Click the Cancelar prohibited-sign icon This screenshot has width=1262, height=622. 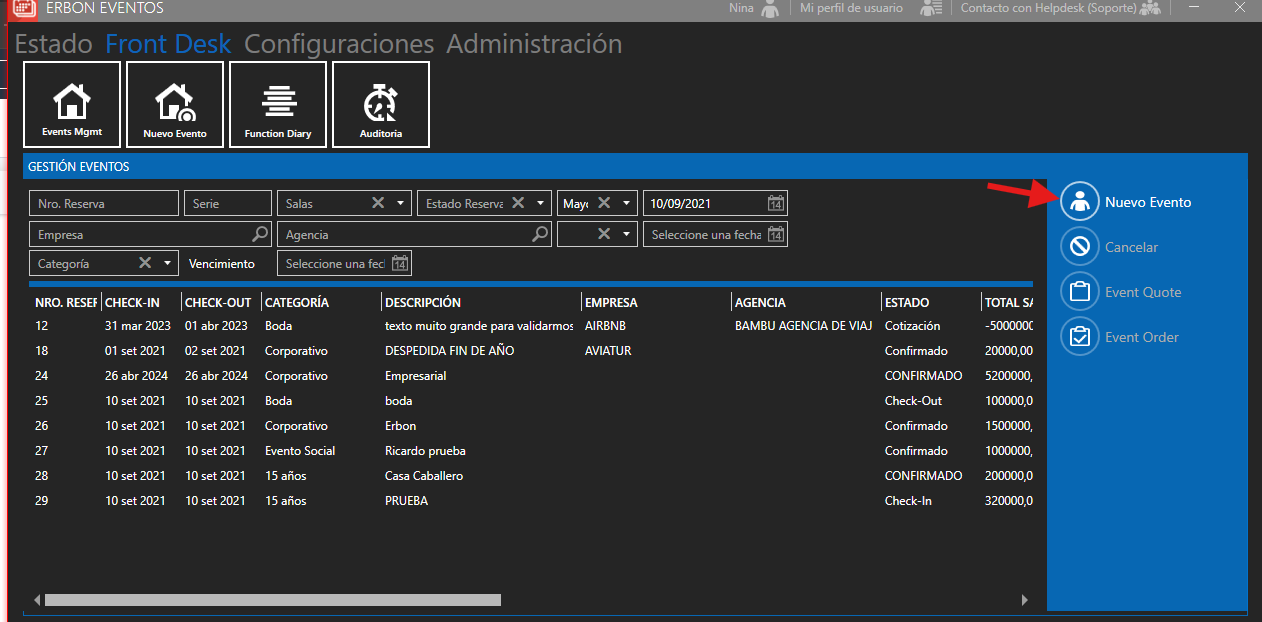click(1080, 247)
